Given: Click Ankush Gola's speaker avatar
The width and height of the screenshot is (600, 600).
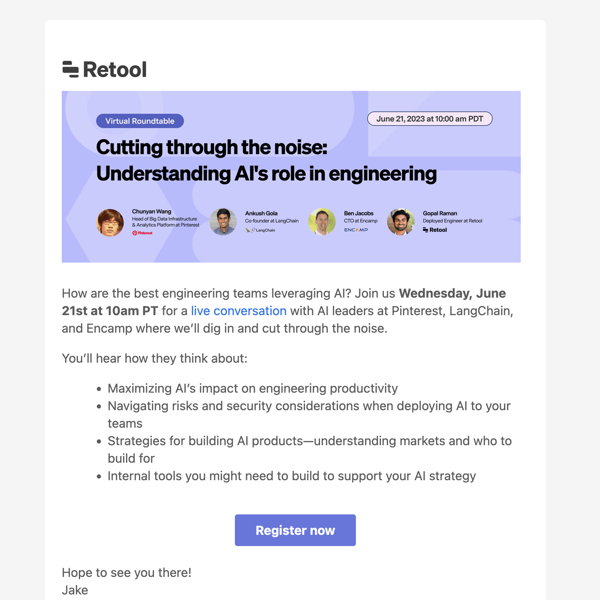Looking at the screenshot, I should [224, 222].
